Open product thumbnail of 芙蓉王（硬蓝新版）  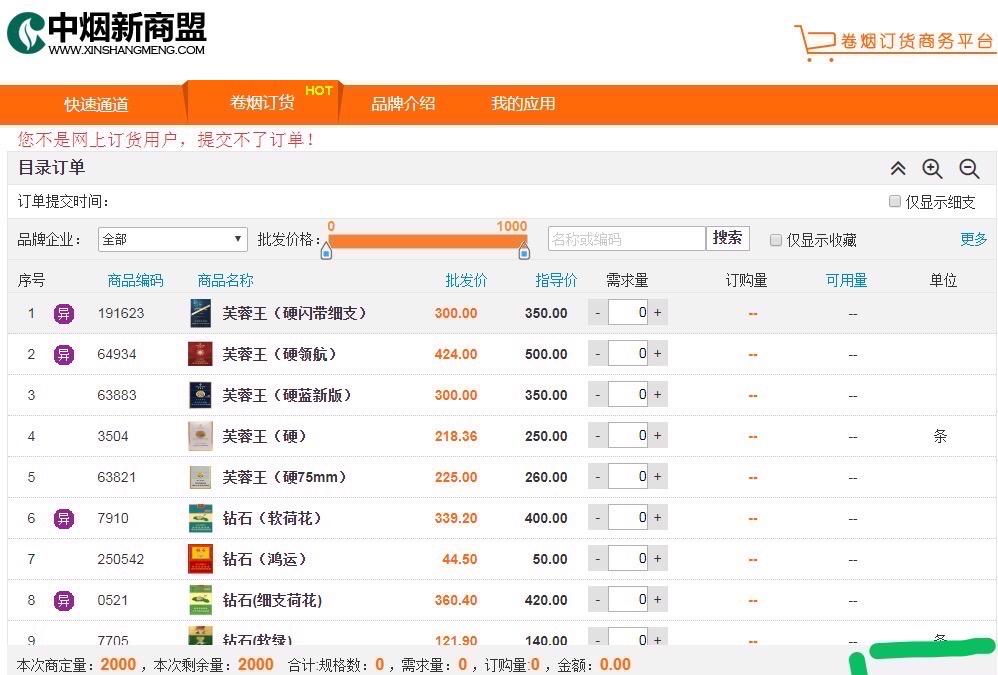pyautogui.click(x=200, y=395)
